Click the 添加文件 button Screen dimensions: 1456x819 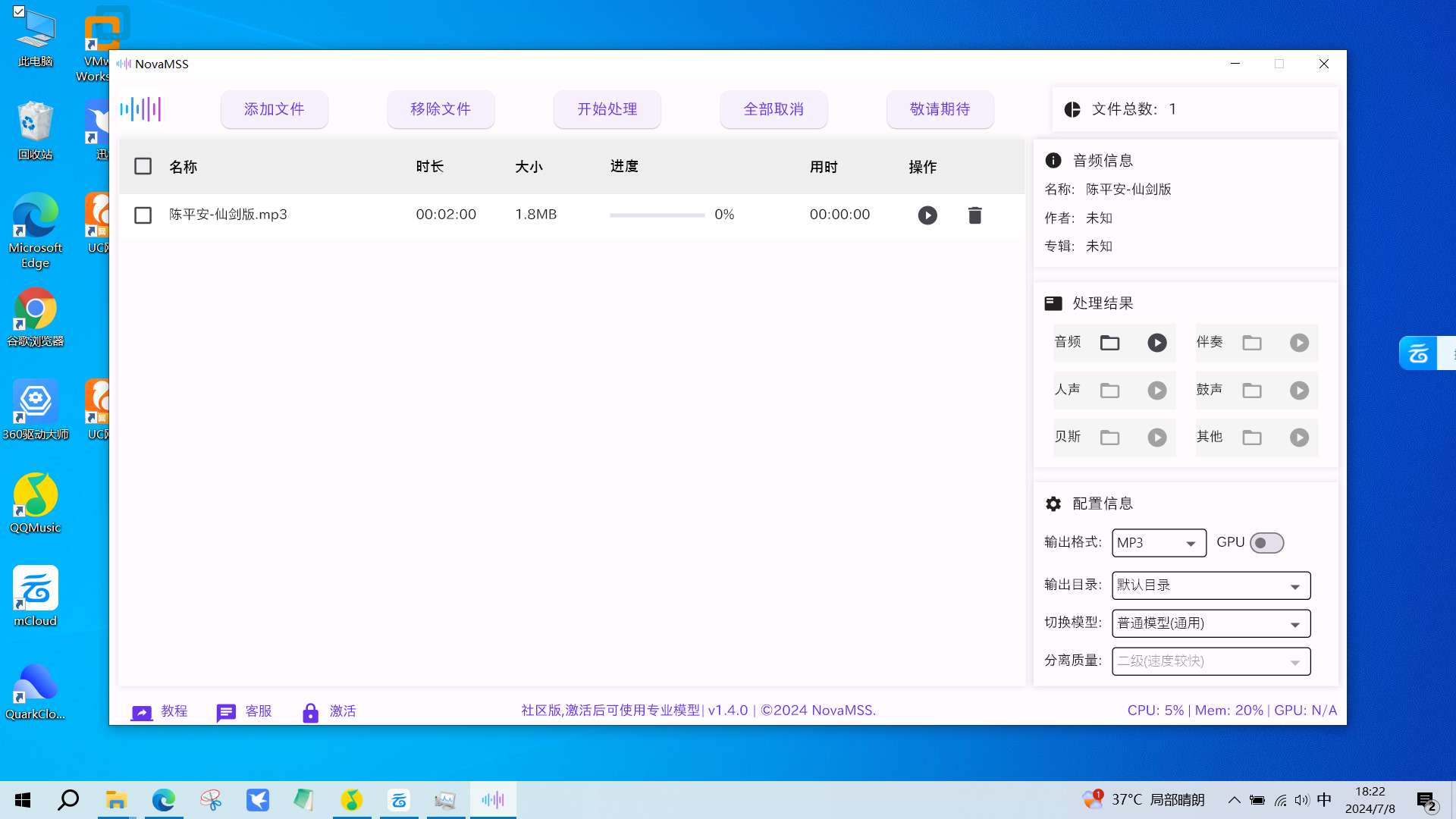pos(274,109)
